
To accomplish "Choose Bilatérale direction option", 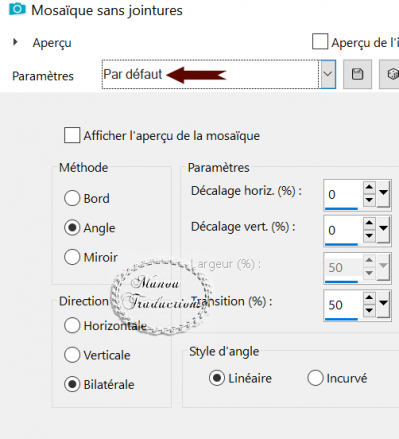I will (72, 384).
